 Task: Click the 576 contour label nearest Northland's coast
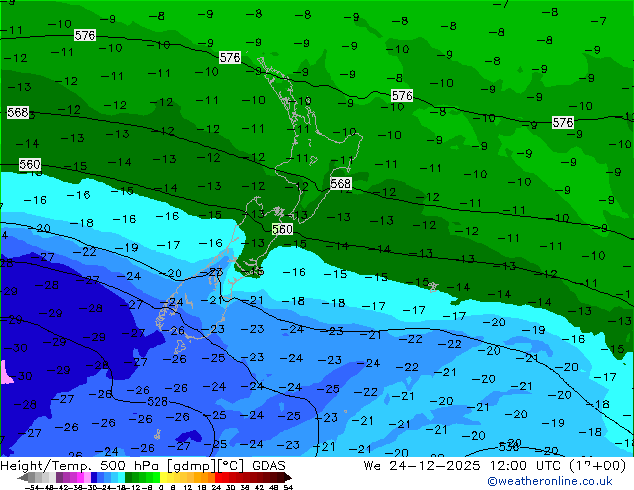(230, 57)
